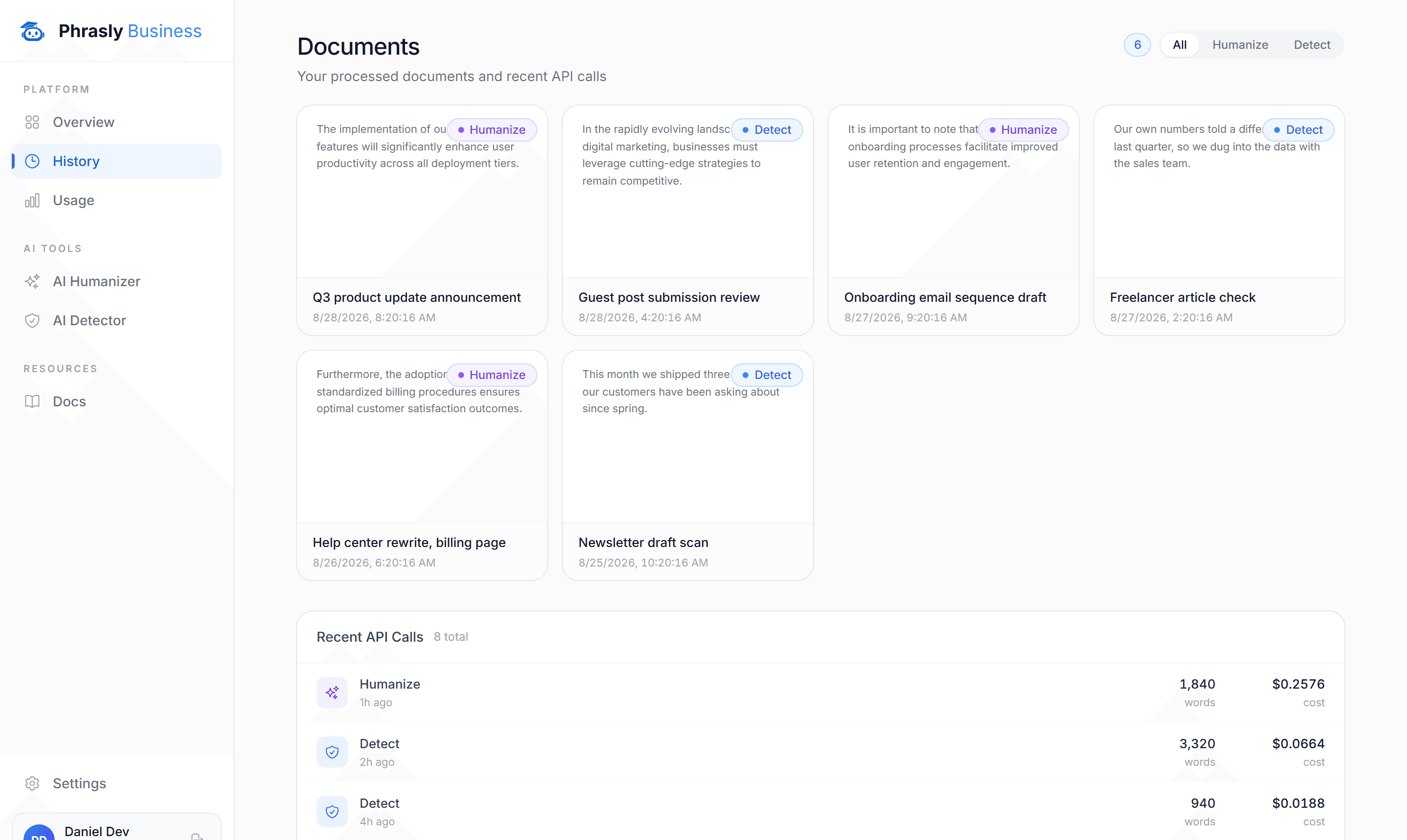Image resolution: width=1407 pixels, height=840 pixels.
Task: Click date 8/28/2026, 8:20:16 AM
Action: [x=374, y=317]
